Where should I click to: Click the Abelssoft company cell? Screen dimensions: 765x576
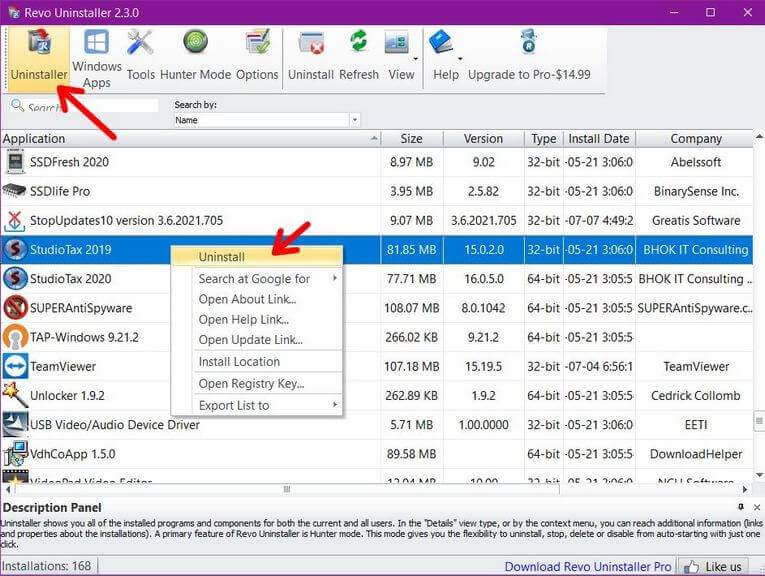pos(696,162)
